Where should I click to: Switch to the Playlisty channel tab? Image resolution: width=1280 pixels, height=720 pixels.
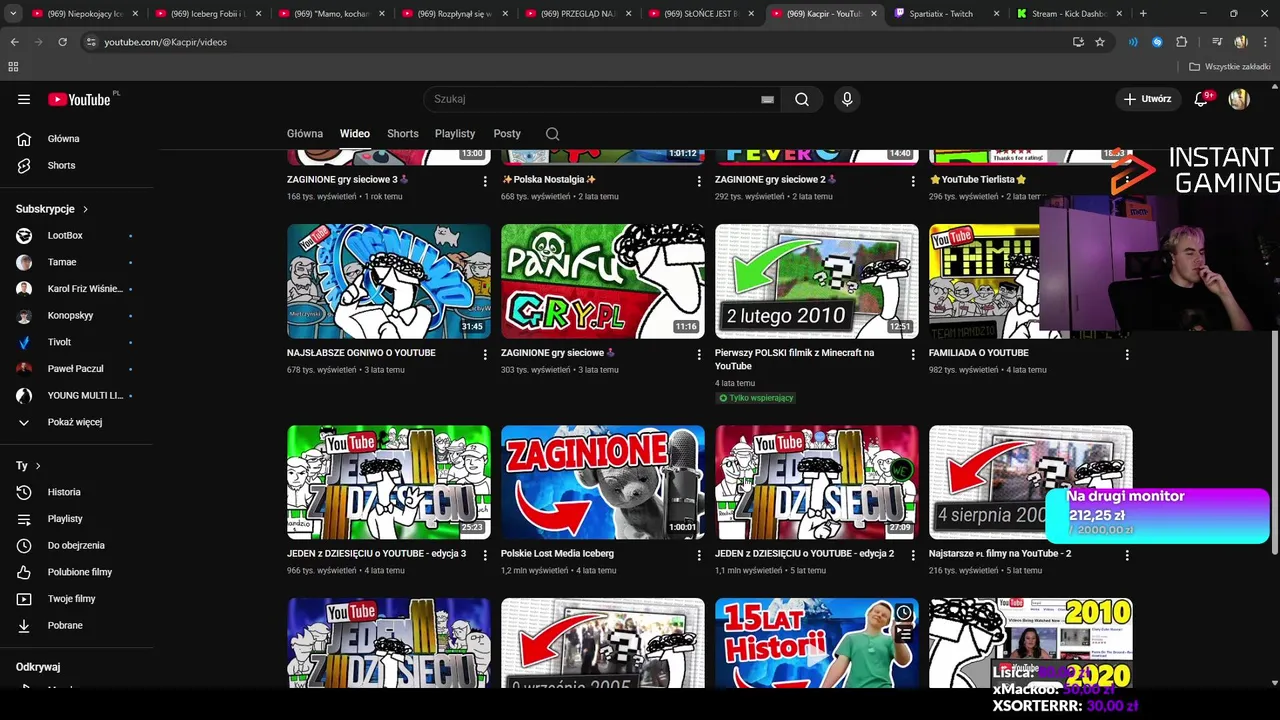pos(455,133)
